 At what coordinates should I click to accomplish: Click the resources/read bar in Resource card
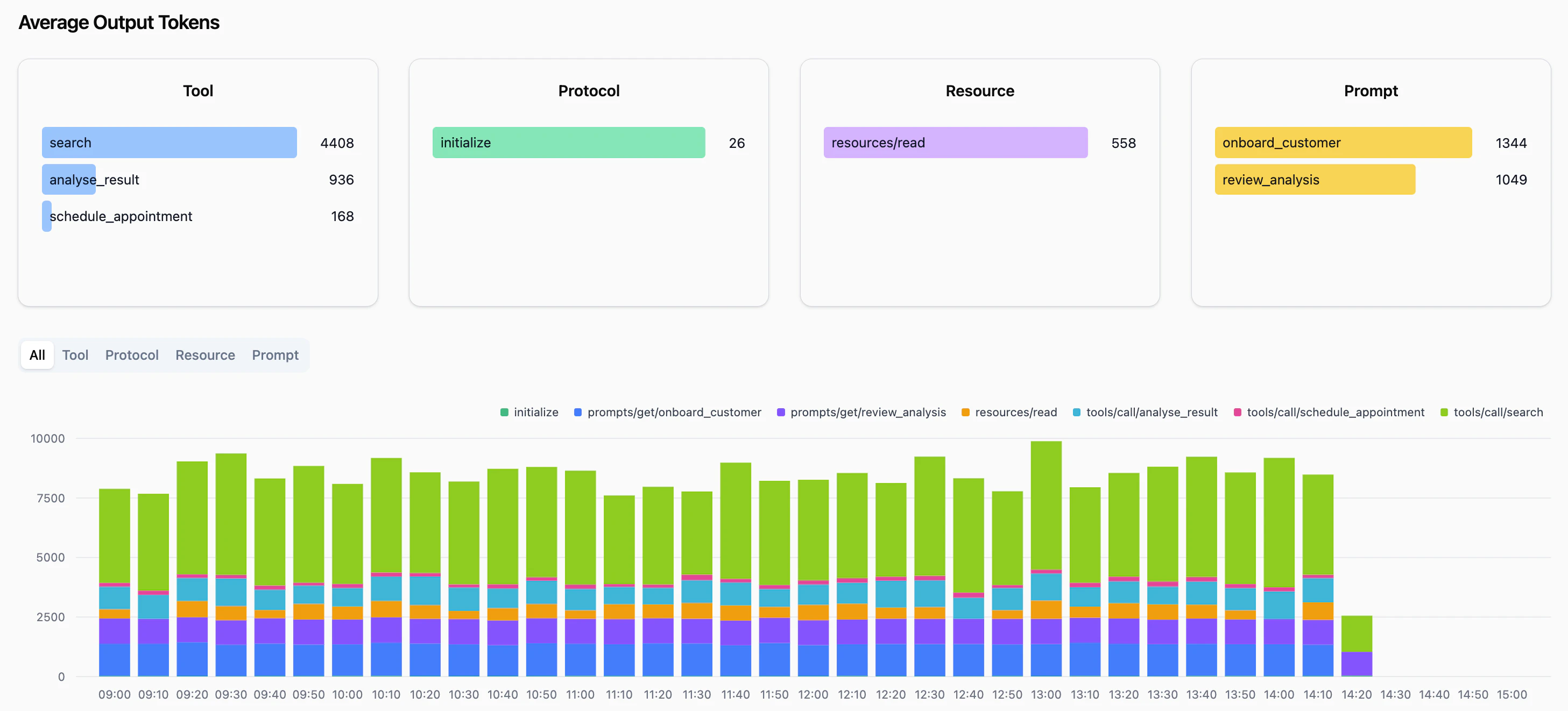(955, 143)
